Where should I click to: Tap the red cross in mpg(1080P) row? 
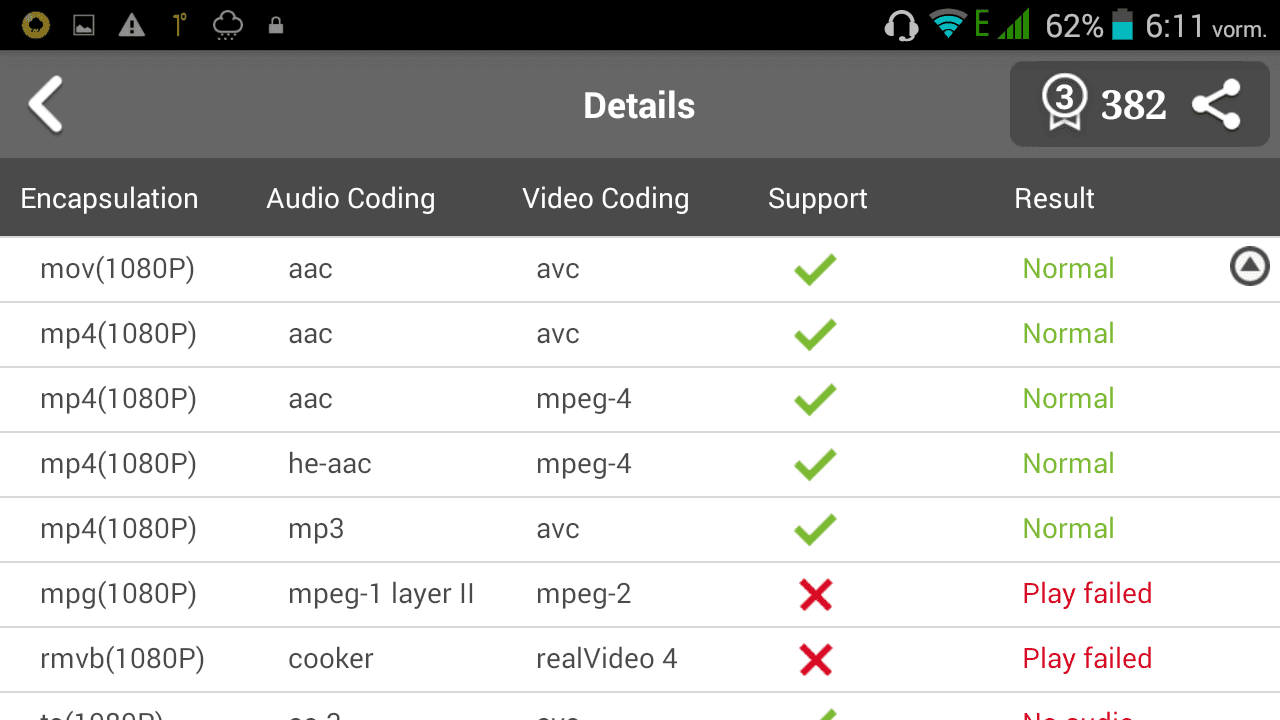click(816, 594)
